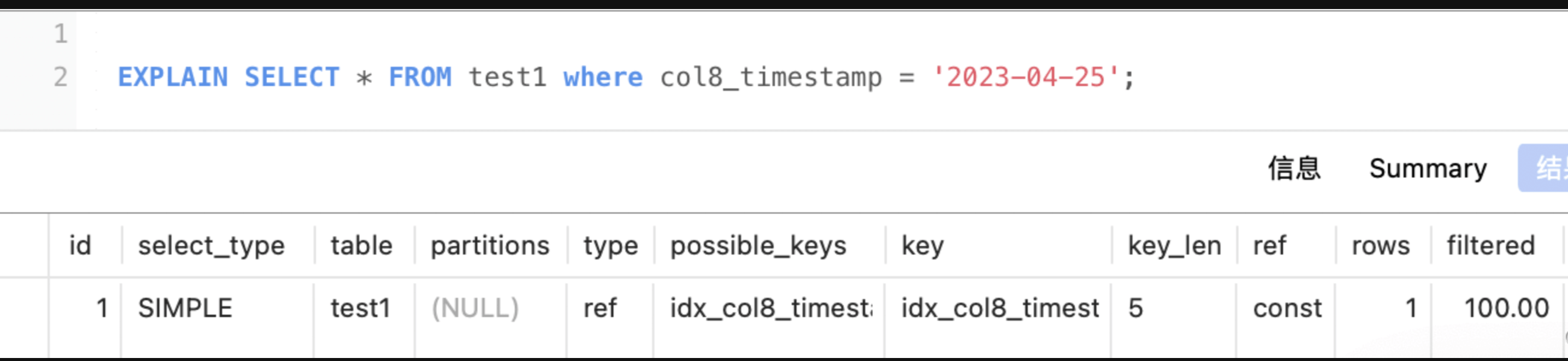Select the const cell in ref column
This screenshot has height=361, width=1568.
(x=1287, y=308)
